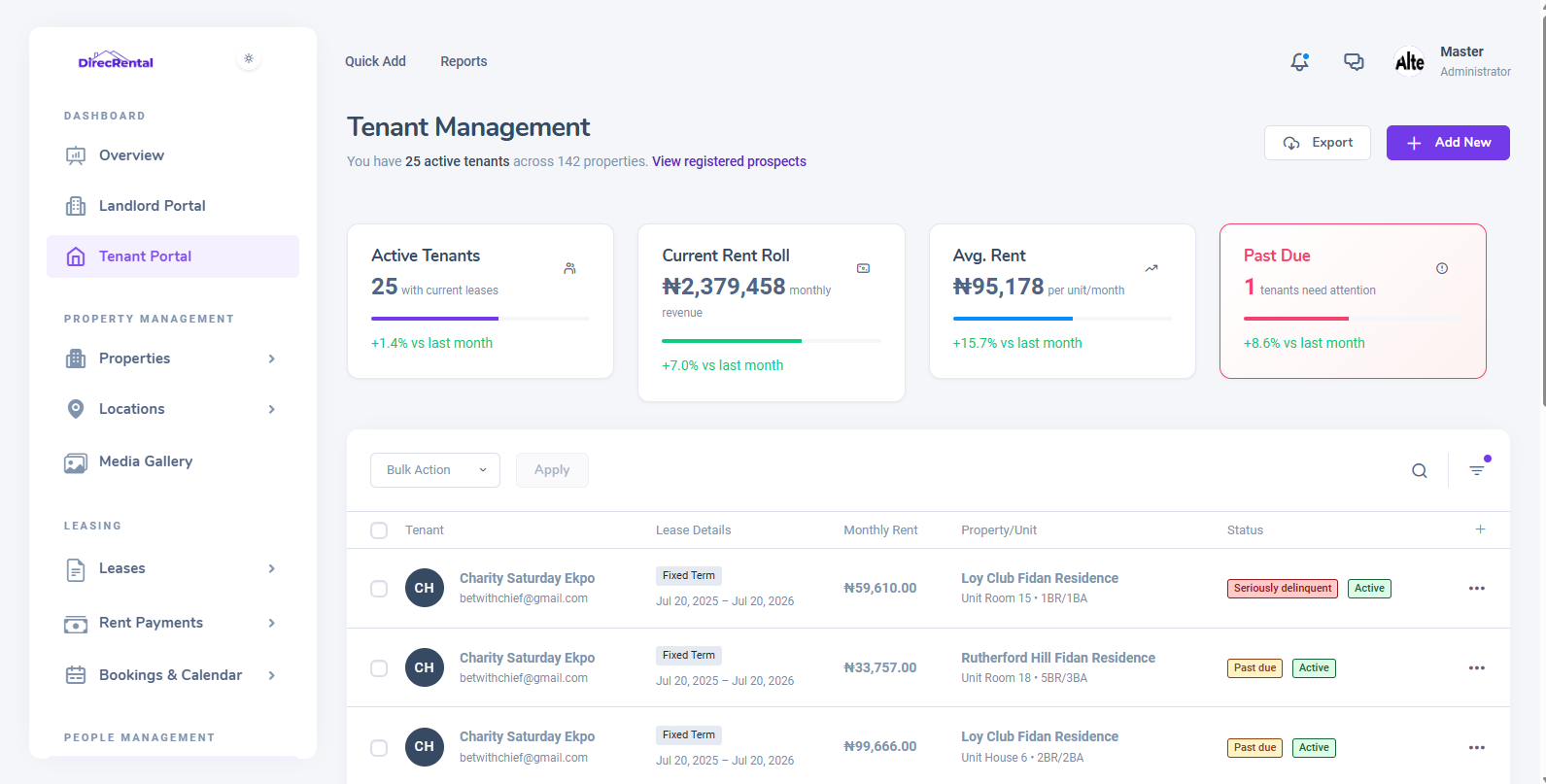Click the Master Administrator profile avatar
1546x784 pixels.
1409,62
